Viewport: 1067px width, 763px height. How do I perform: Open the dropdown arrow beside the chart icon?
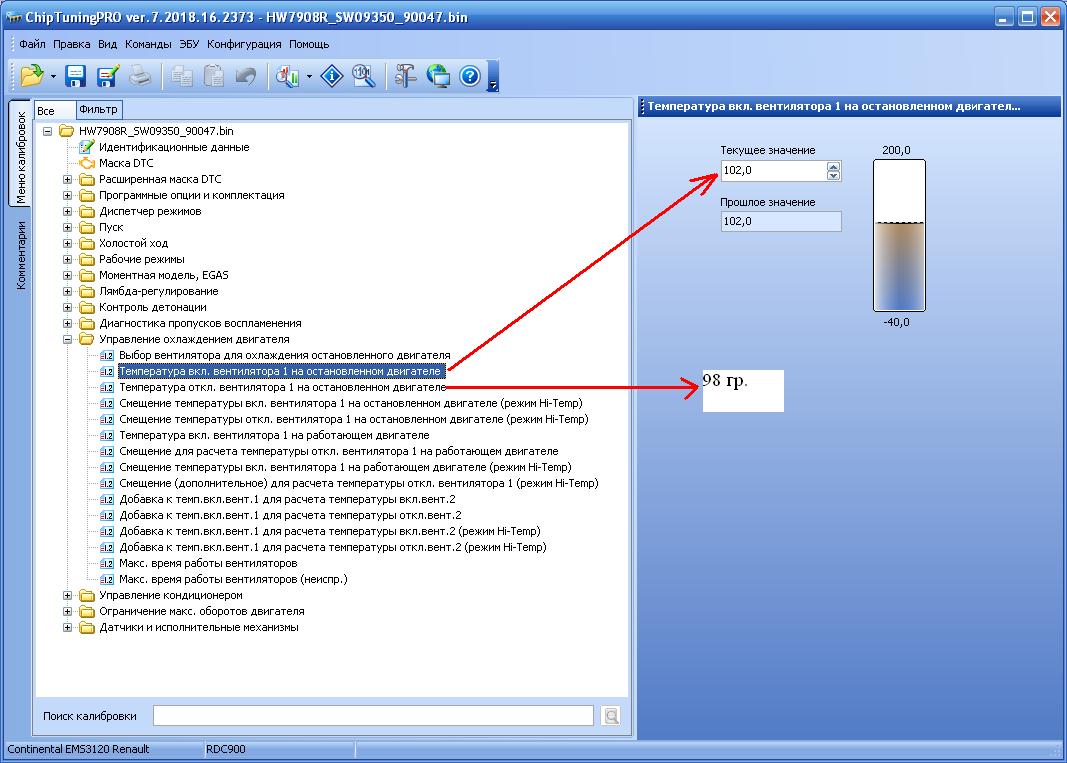[x=309, y=76]
